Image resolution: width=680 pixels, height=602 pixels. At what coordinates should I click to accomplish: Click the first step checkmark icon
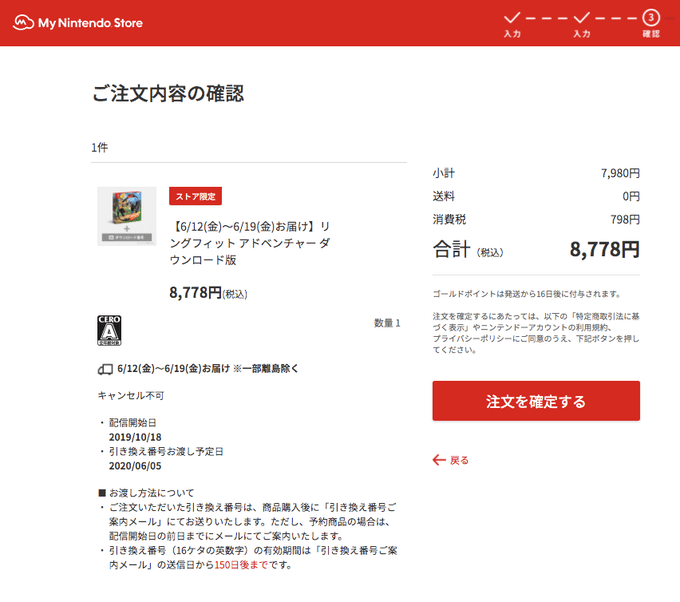(x=512, y=18)
